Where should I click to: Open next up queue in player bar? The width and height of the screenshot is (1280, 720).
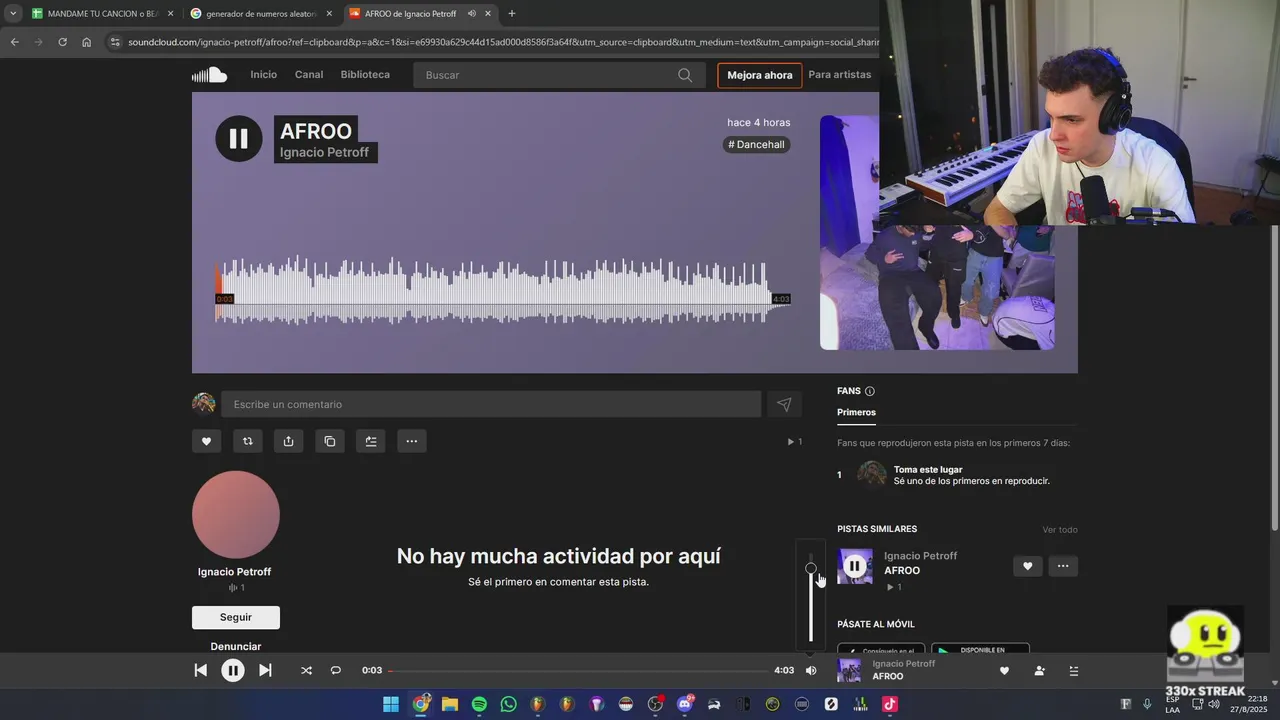click(x=1074, y=670)
